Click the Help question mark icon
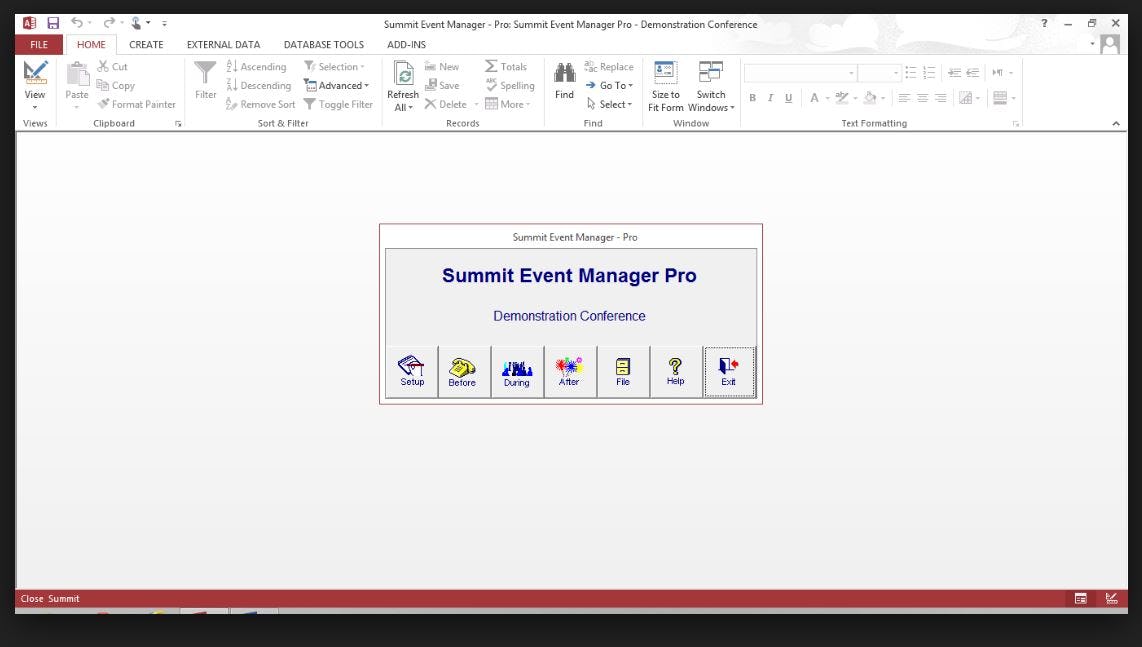Screen dimensions: 1142x647 pos(676,370)
